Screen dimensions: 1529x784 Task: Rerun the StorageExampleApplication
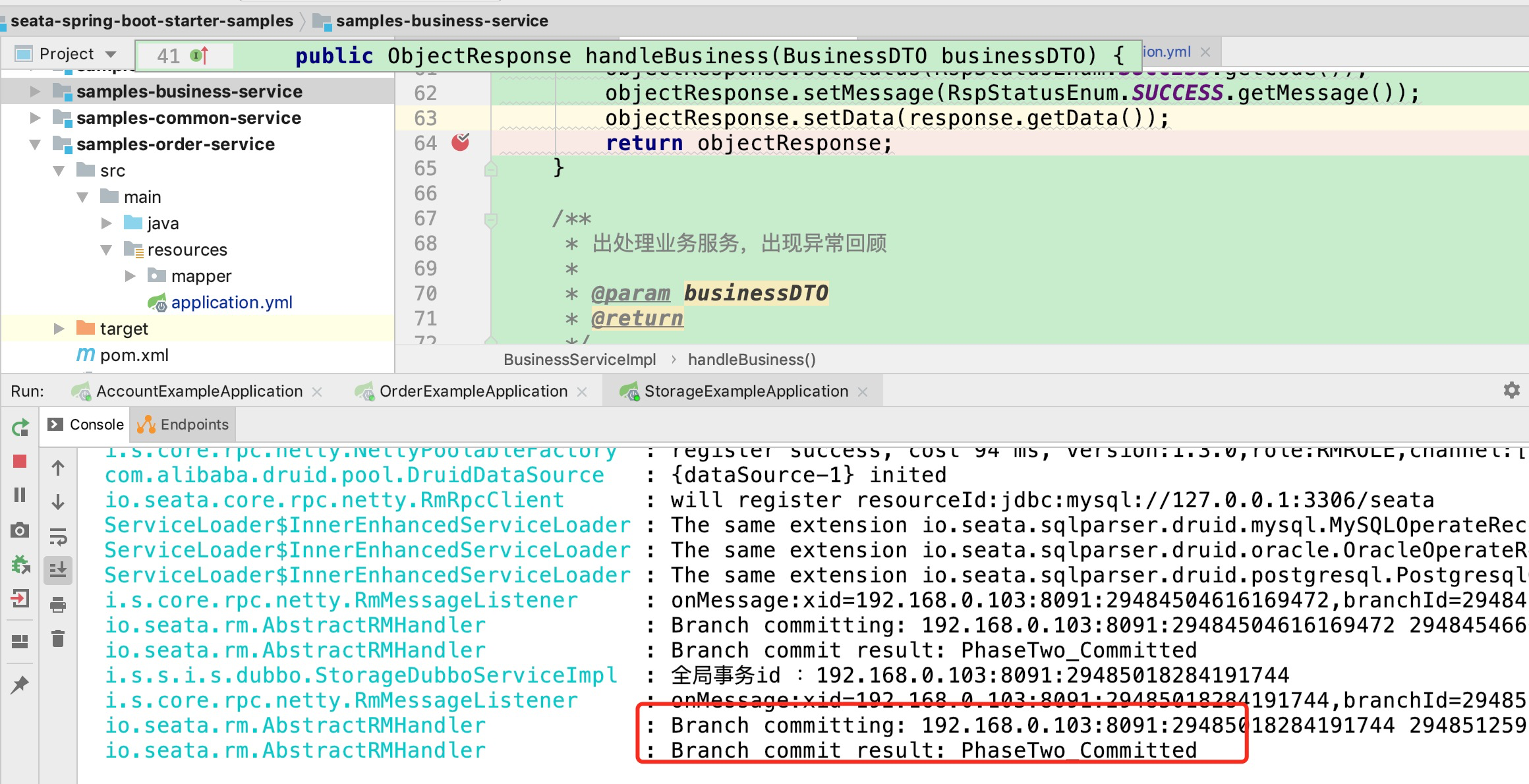[20, 428]
